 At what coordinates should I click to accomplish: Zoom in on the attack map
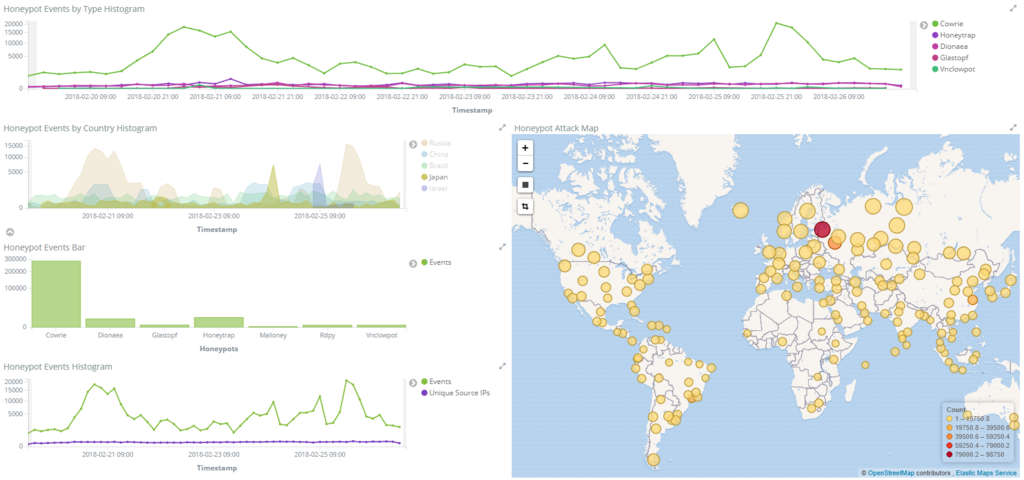[x=525, y=148]
